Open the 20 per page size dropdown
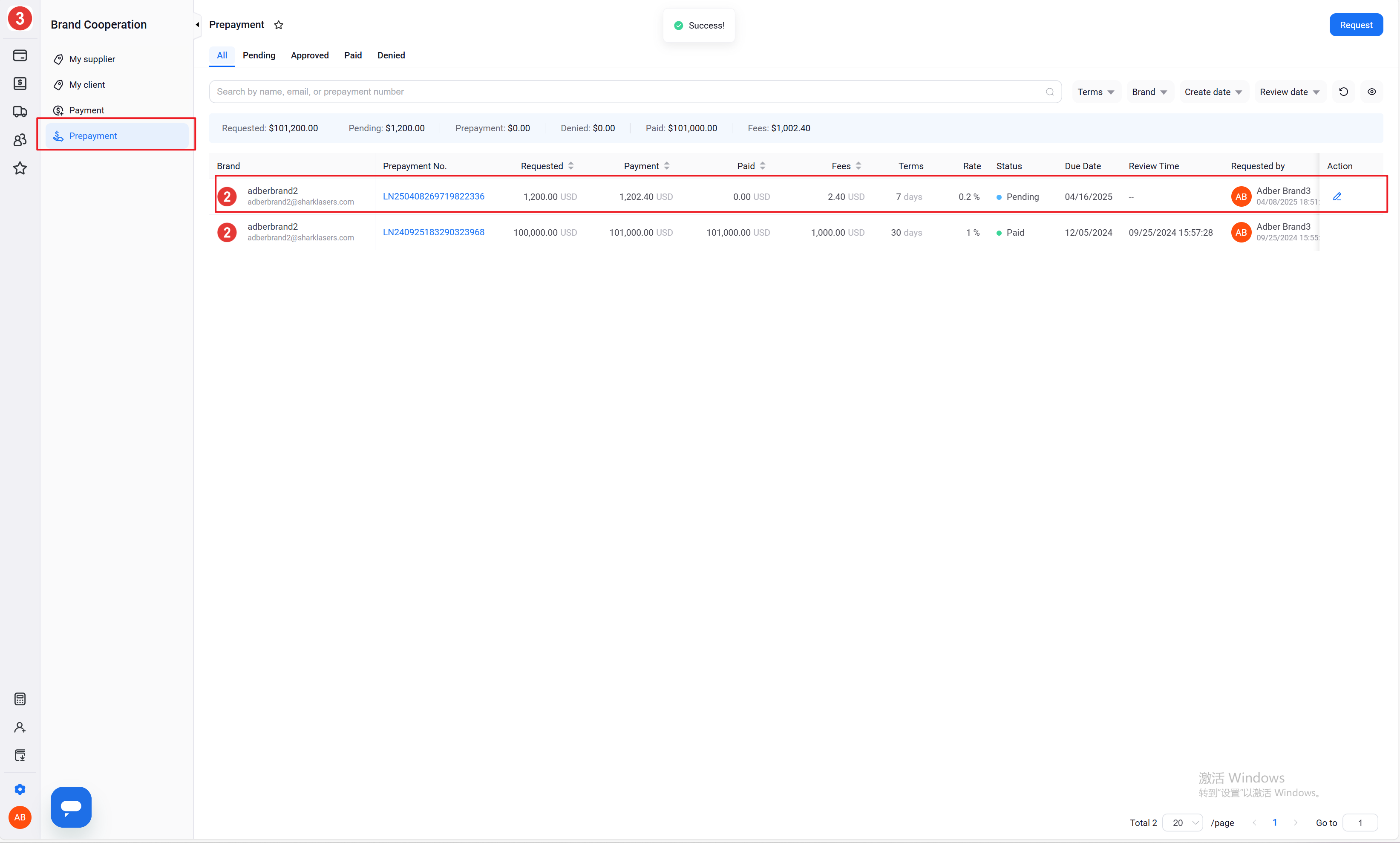The height and width of the screenshot is (843, 1400). point(1183,823)
